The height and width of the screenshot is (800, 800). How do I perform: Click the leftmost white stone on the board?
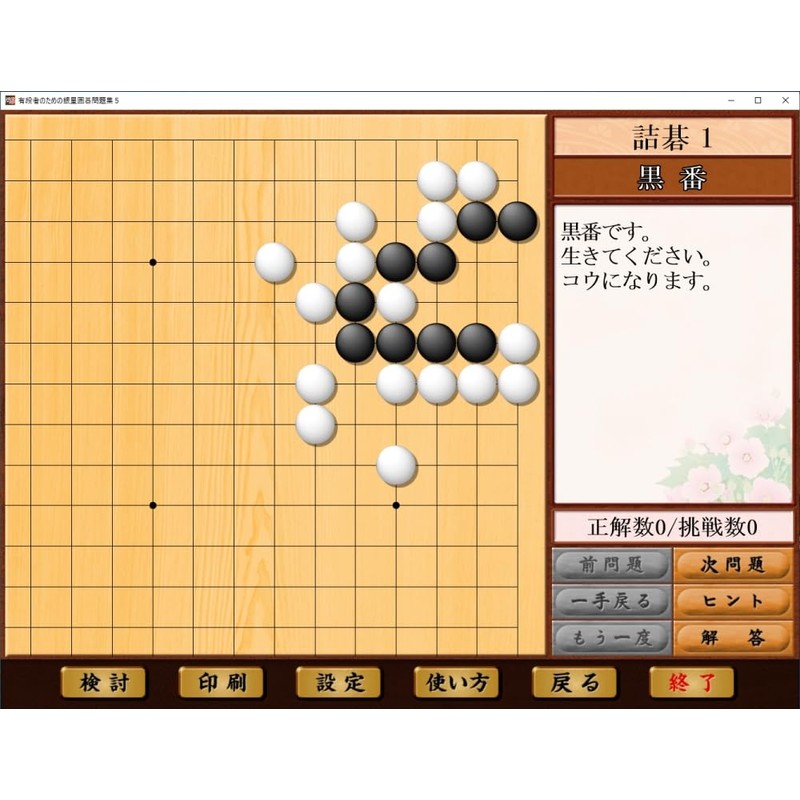(x=275, y=262)
